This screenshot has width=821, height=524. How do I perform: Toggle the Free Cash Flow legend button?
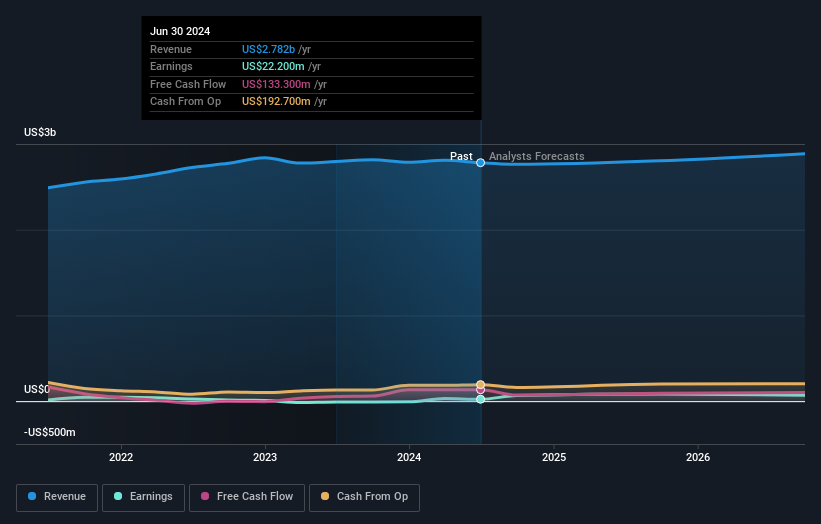pos(247,497)
